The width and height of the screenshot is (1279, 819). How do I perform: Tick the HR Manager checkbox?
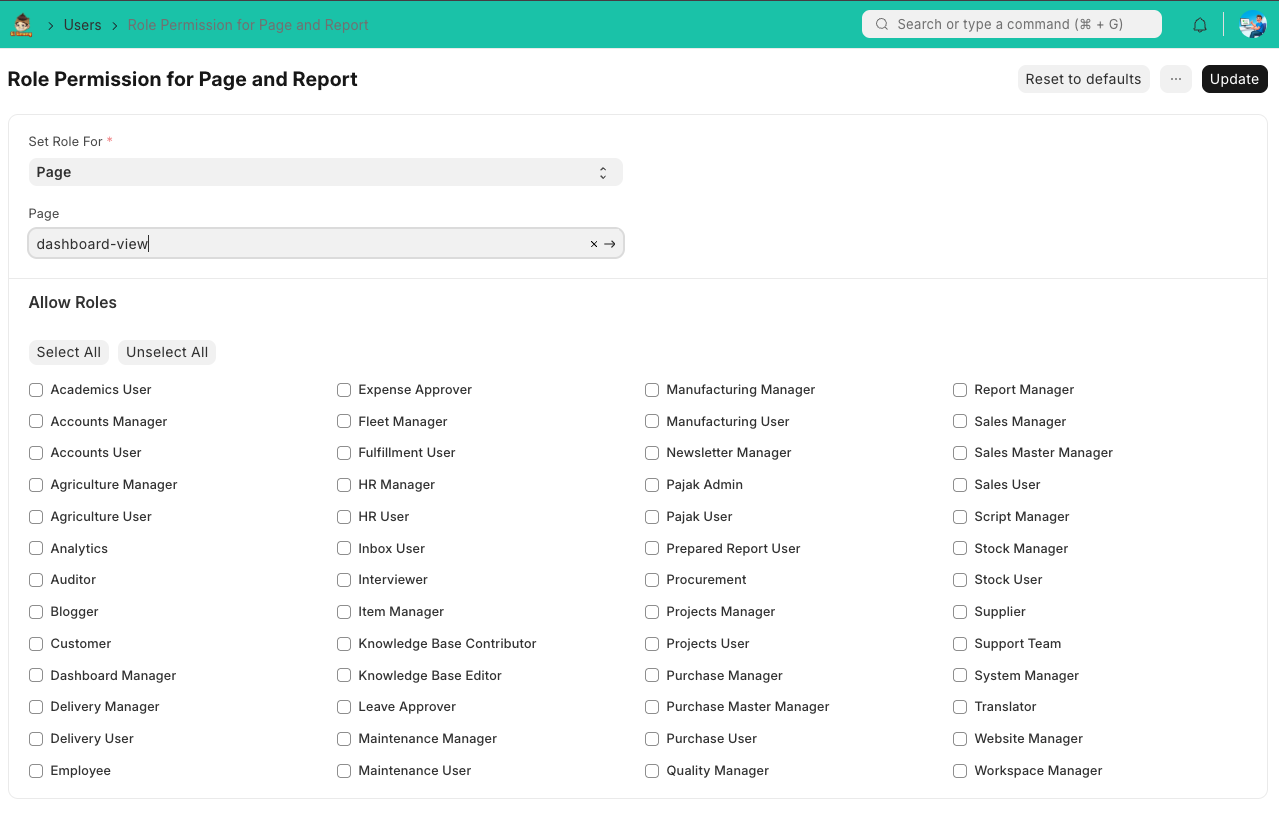344,485
